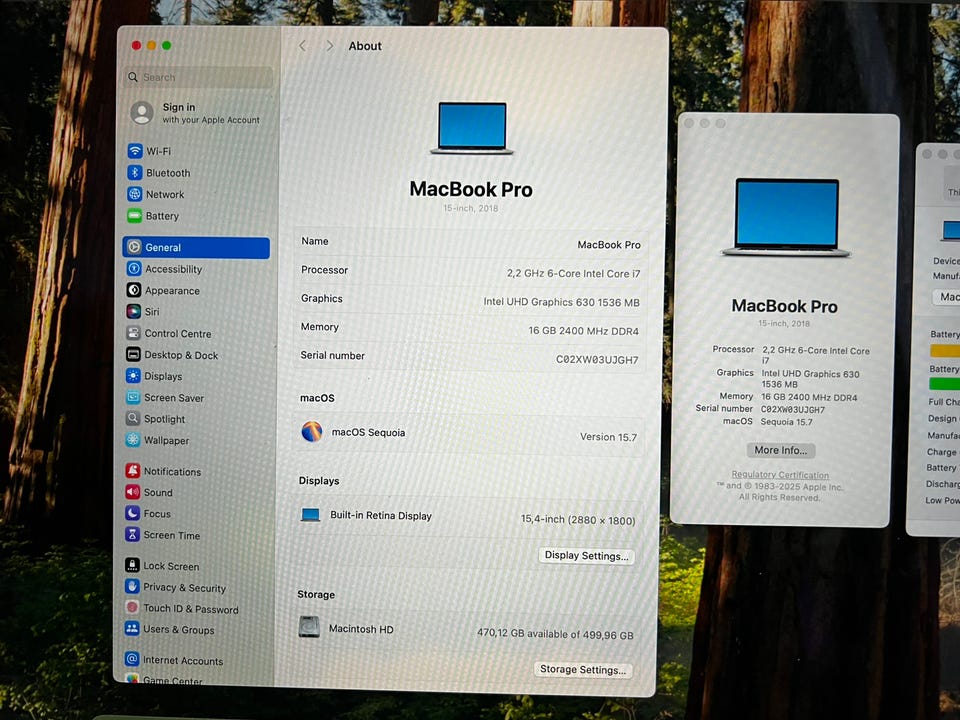Click the Version 15.7 text

pyautogui.click(x=609, y=437)
